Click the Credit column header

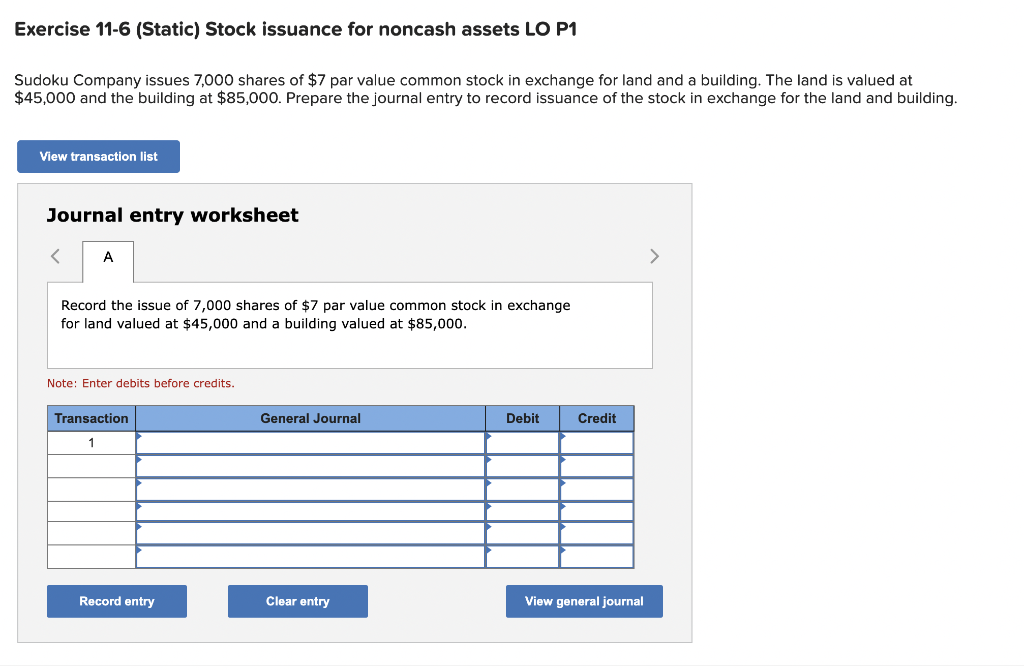pyautogui.click(x=596, y=418)
